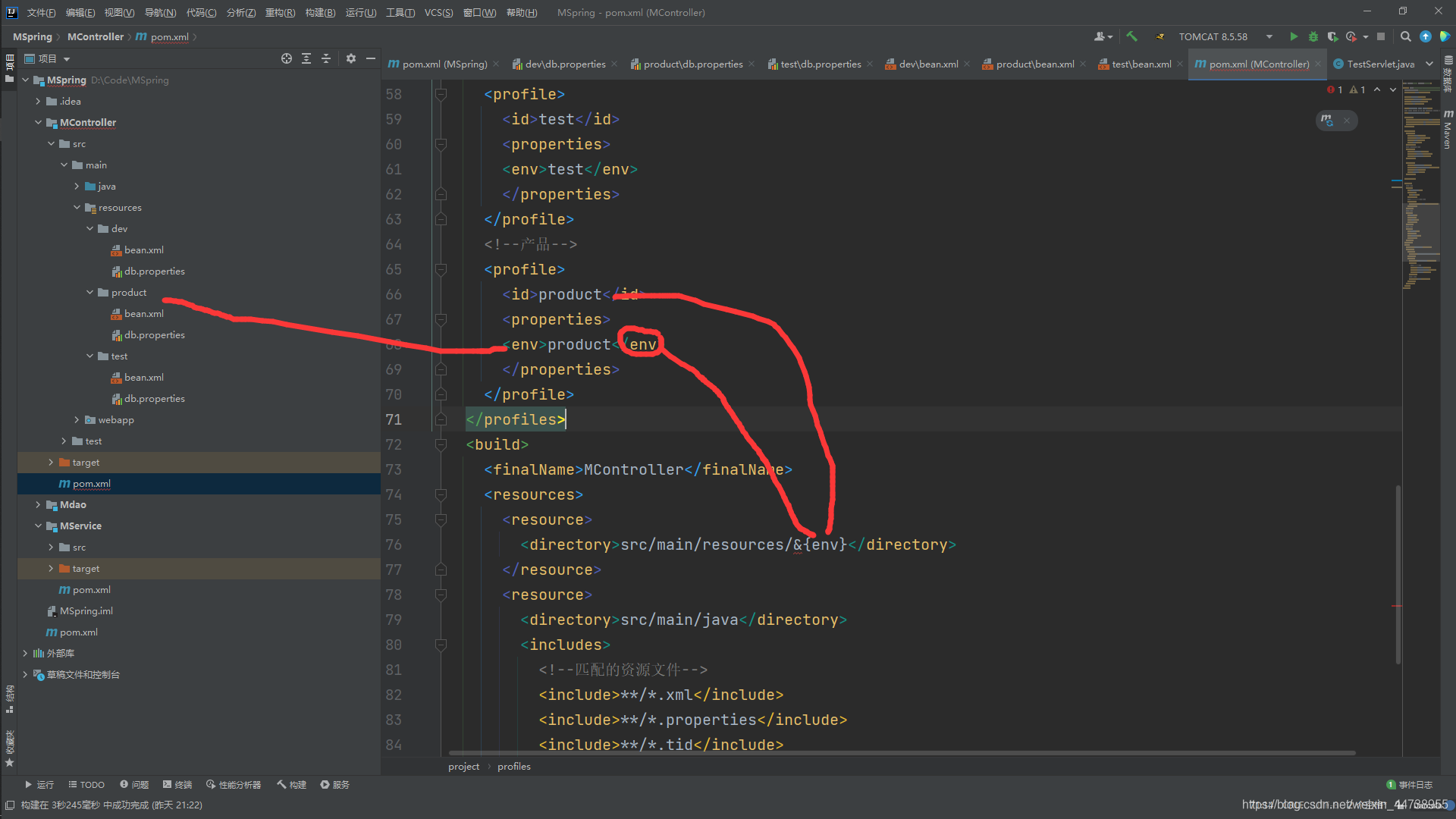Image resolution: width=1456 pixels, height=819 pixels.
Task: Open Search Everywhere magnifier icon
Action: point(1405,36)
